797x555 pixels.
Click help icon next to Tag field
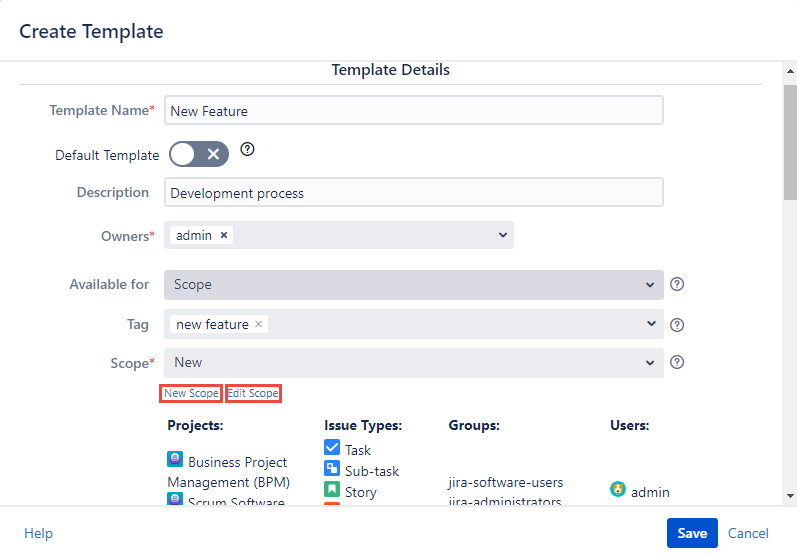click(x=677, y=324)
